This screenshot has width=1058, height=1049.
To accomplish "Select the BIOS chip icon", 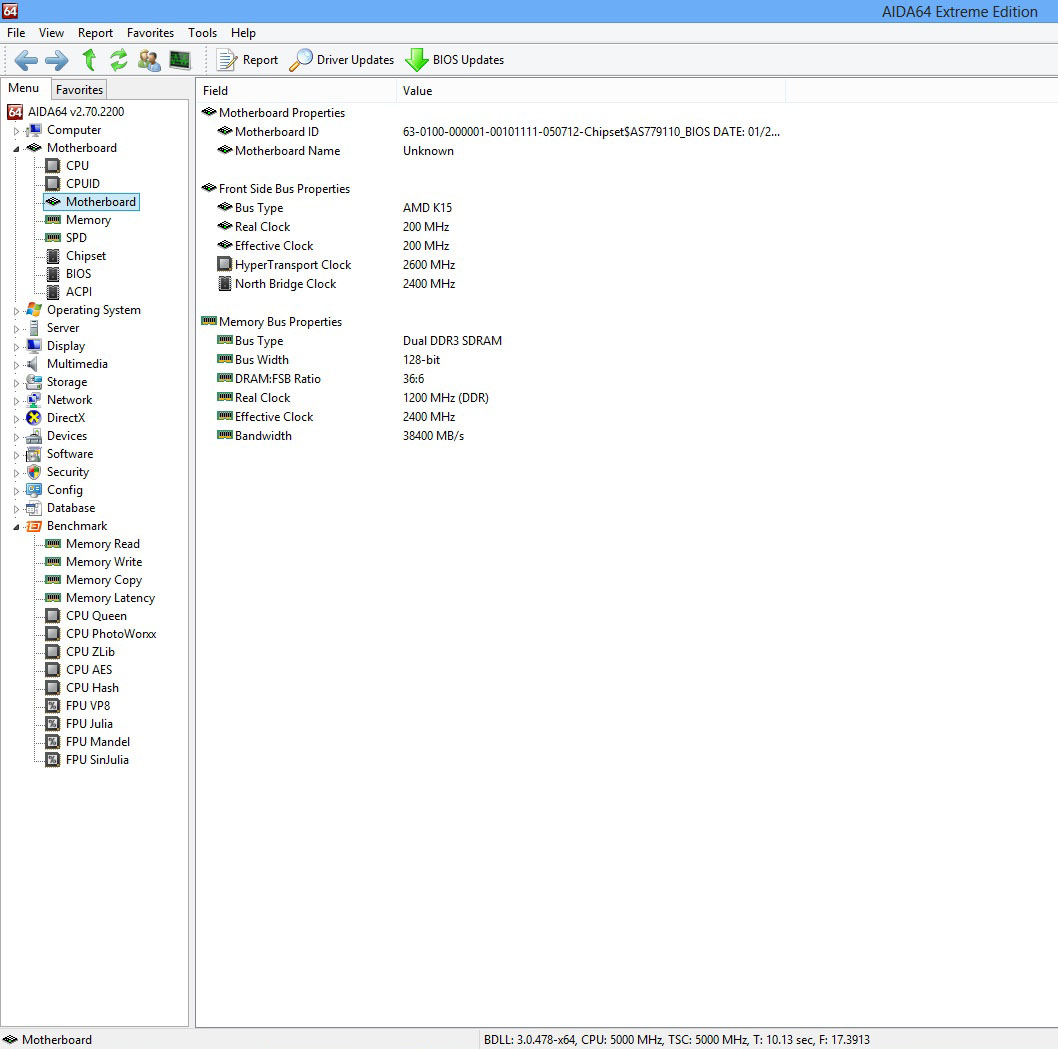I will click(53, 274).
